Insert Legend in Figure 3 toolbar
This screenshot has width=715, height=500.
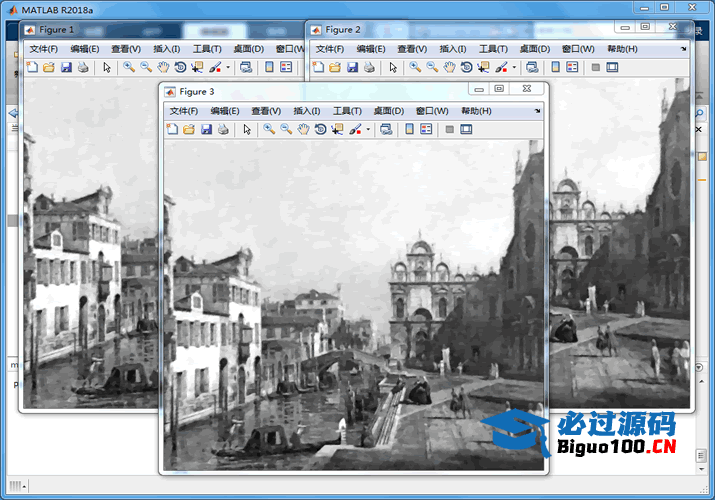(426, 129)
